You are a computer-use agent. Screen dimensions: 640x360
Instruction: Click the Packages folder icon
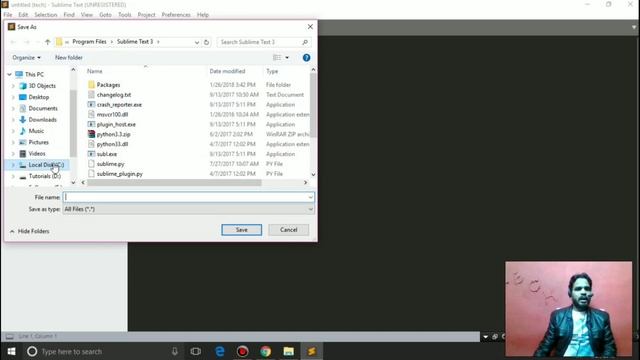[x=91, y=84]
